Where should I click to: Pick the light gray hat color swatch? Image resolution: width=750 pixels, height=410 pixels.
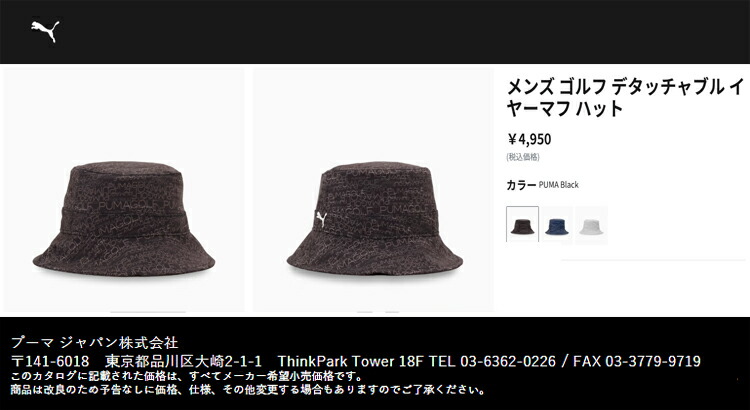591,225
